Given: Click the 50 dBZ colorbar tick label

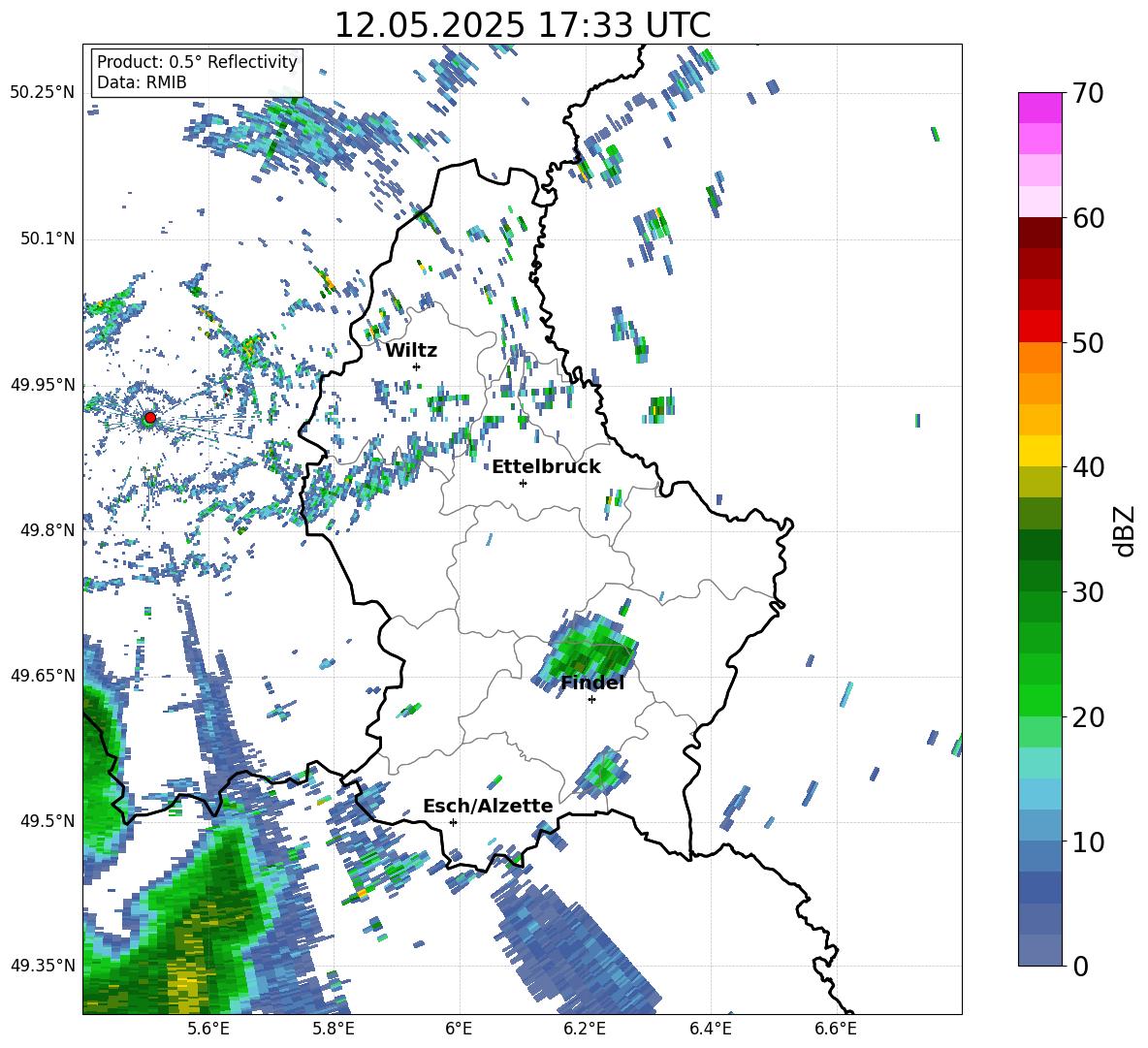Looking at the screenshot, I should point(1087,343).
